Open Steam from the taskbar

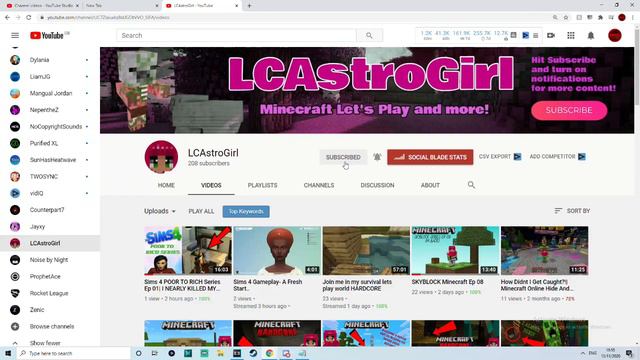(x=253, y=353)
